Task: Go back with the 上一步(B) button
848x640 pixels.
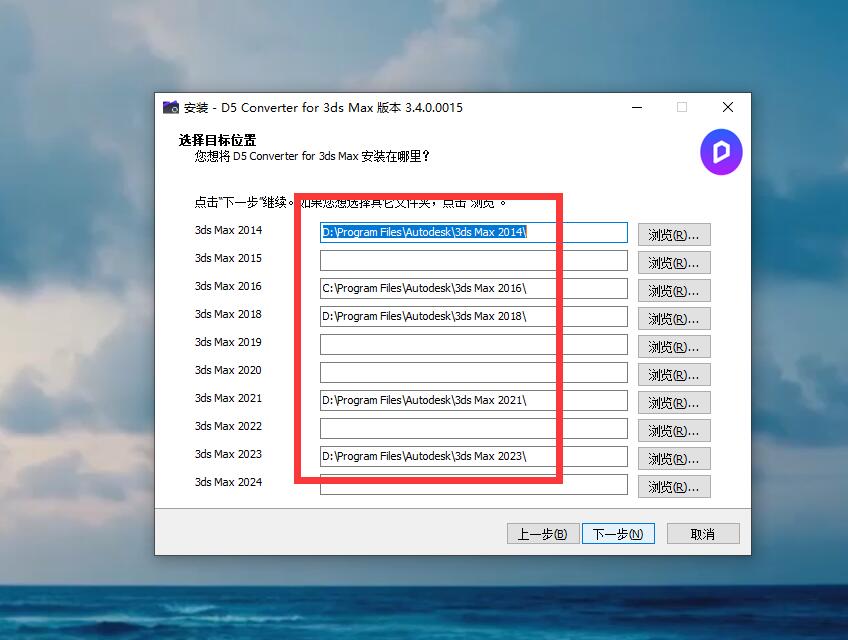Action: [543, 534]
